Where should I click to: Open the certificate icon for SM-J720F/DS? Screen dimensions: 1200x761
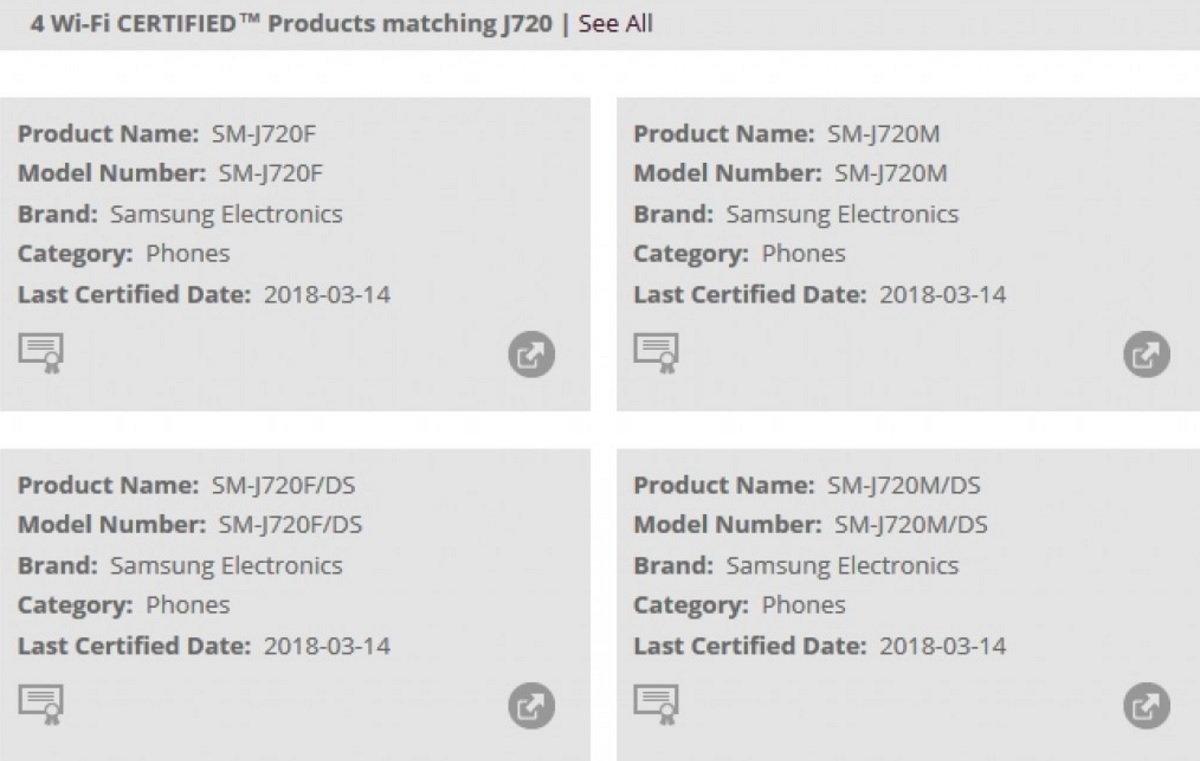(41, 704)
